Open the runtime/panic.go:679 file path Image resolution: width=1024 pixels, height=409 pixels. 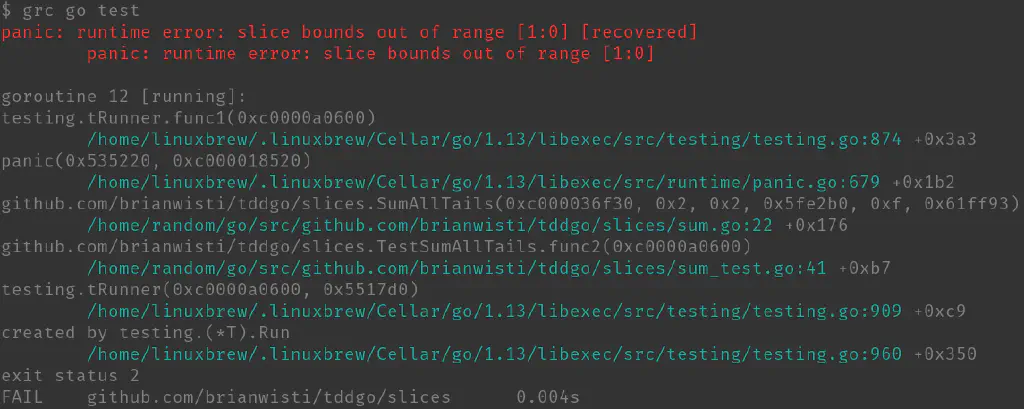click(x=483, y=182)
